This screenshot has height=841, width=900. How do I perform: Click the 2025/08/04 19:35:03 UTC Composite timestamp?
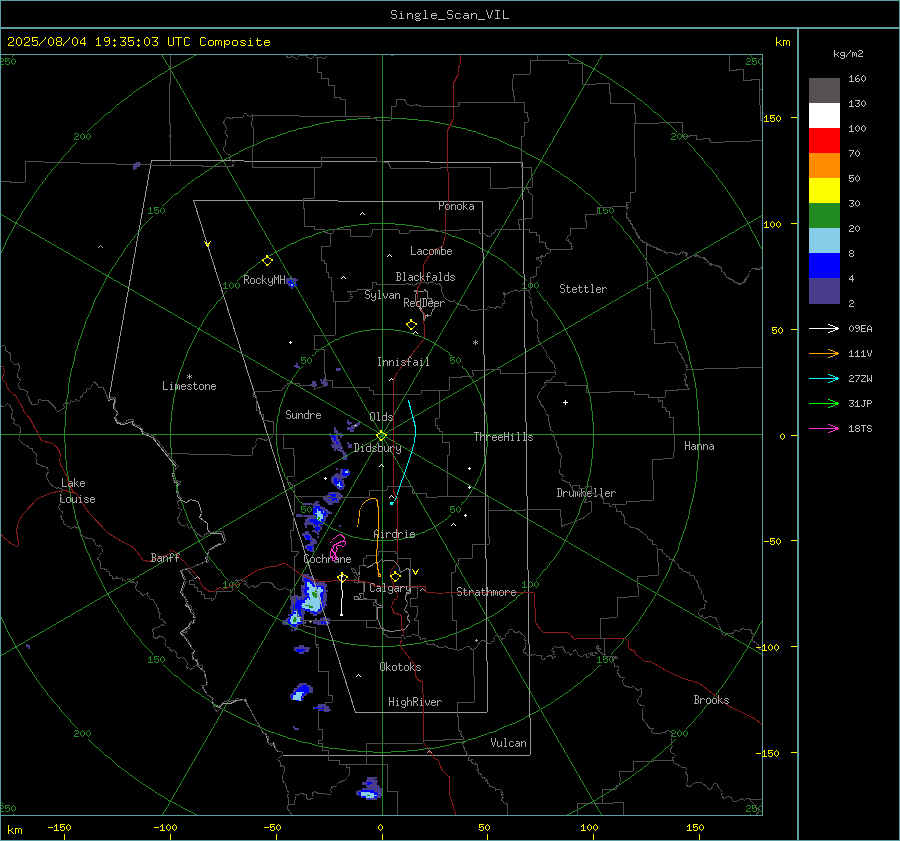click(138, 42)
